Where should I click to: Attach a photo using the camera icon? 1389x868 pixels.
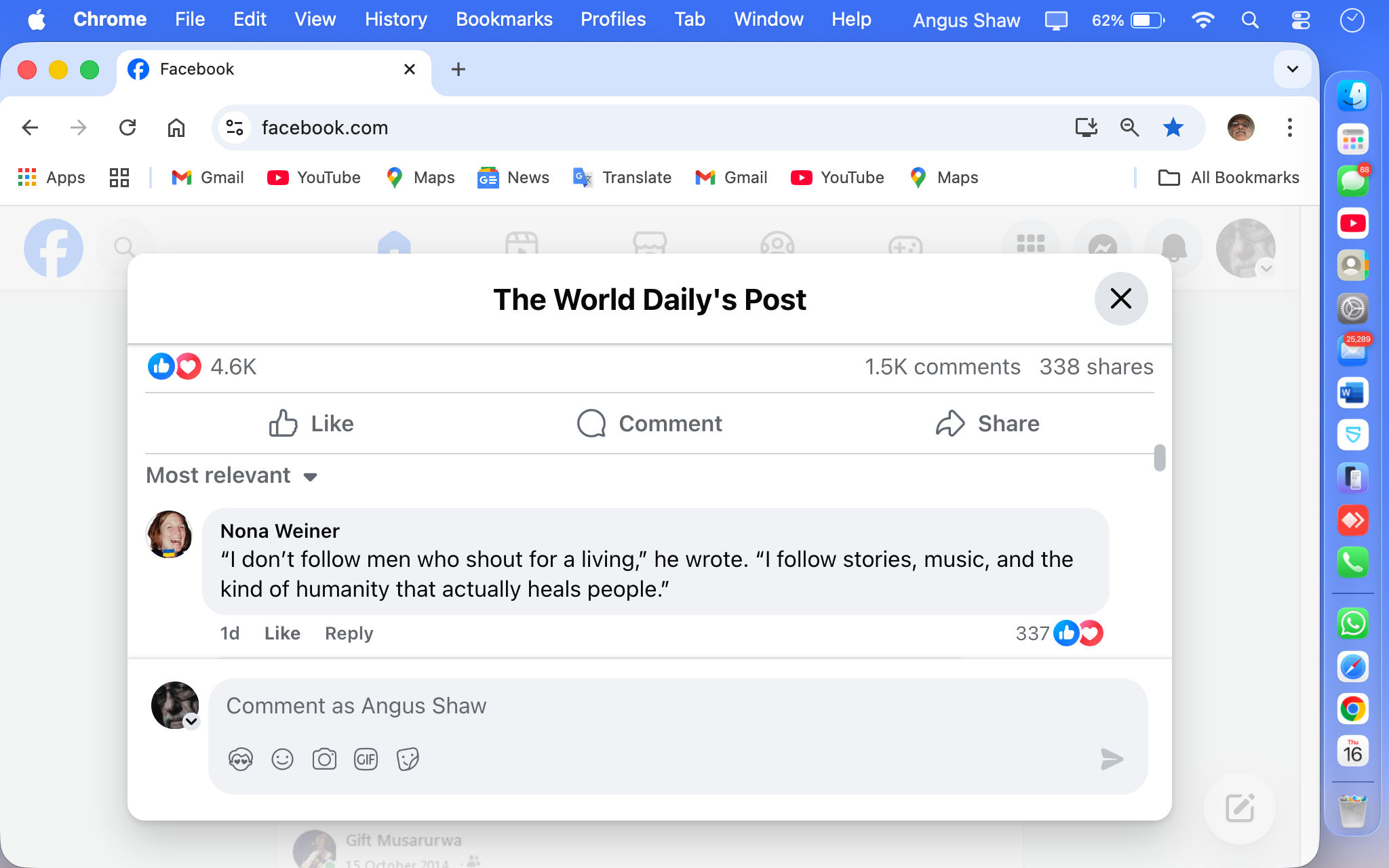tap(324, 759)
